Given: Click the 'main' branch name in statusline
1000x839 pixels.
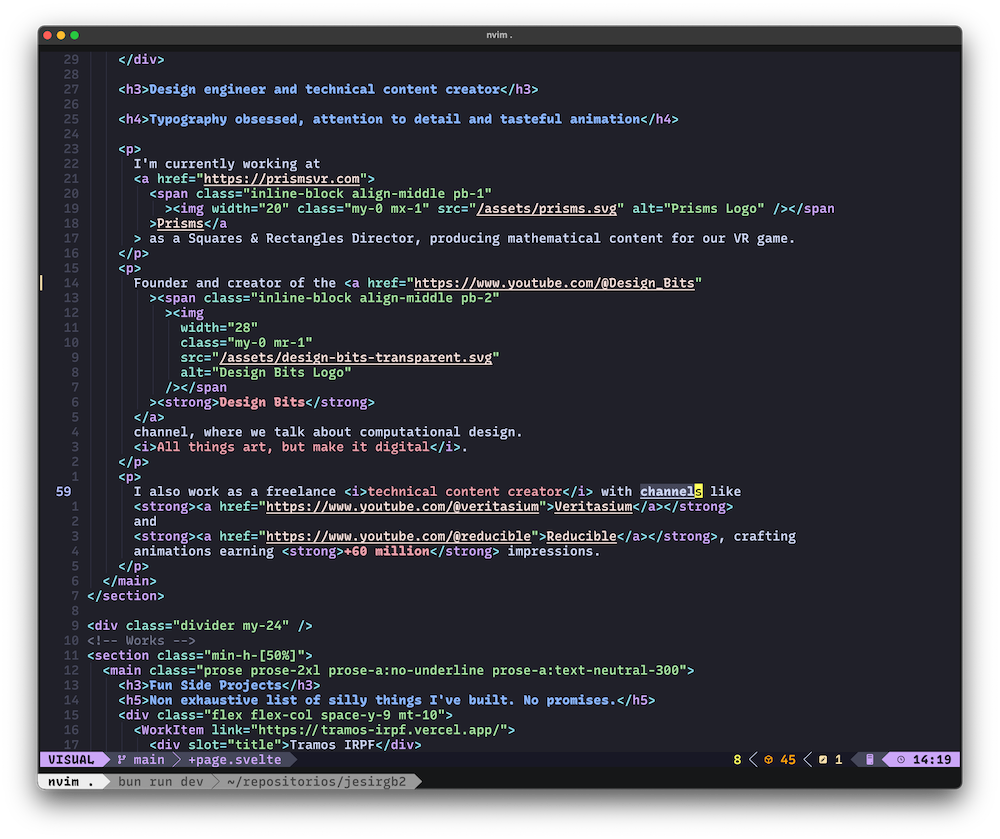Looking at the screenshot, I should (x=149, y=760).
